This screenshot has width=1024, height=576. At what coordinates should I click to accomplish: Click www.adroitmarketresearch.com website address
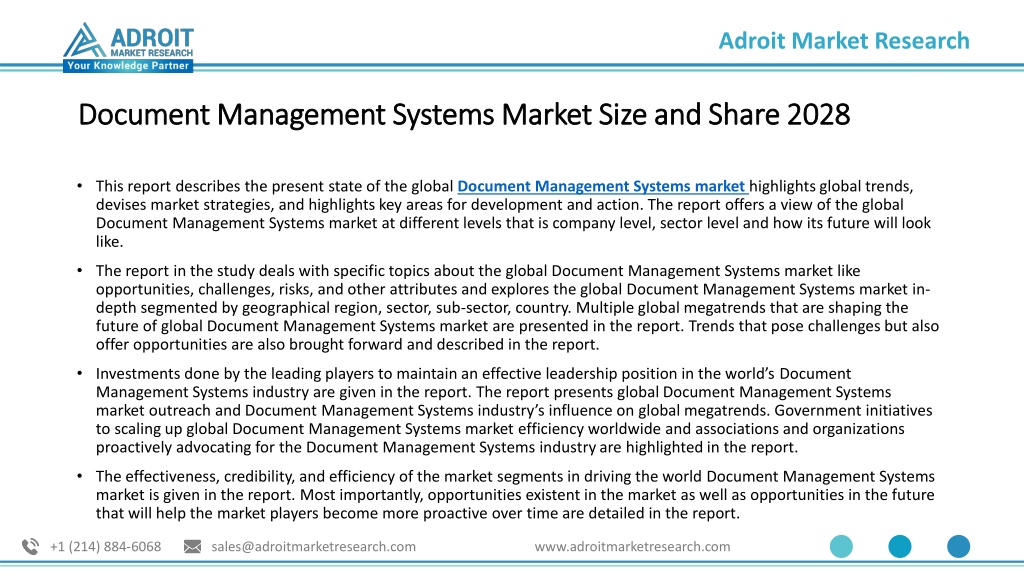(632, 547)
